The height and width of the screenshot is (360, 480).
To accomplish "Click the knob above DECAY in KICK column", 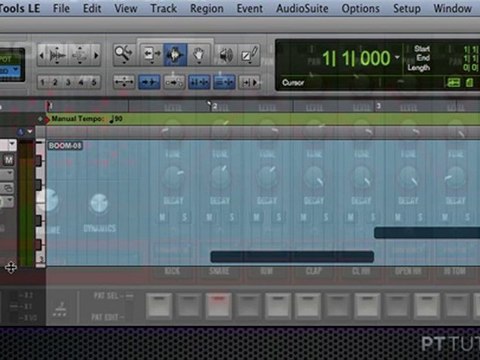I will [x=173, y=176].
